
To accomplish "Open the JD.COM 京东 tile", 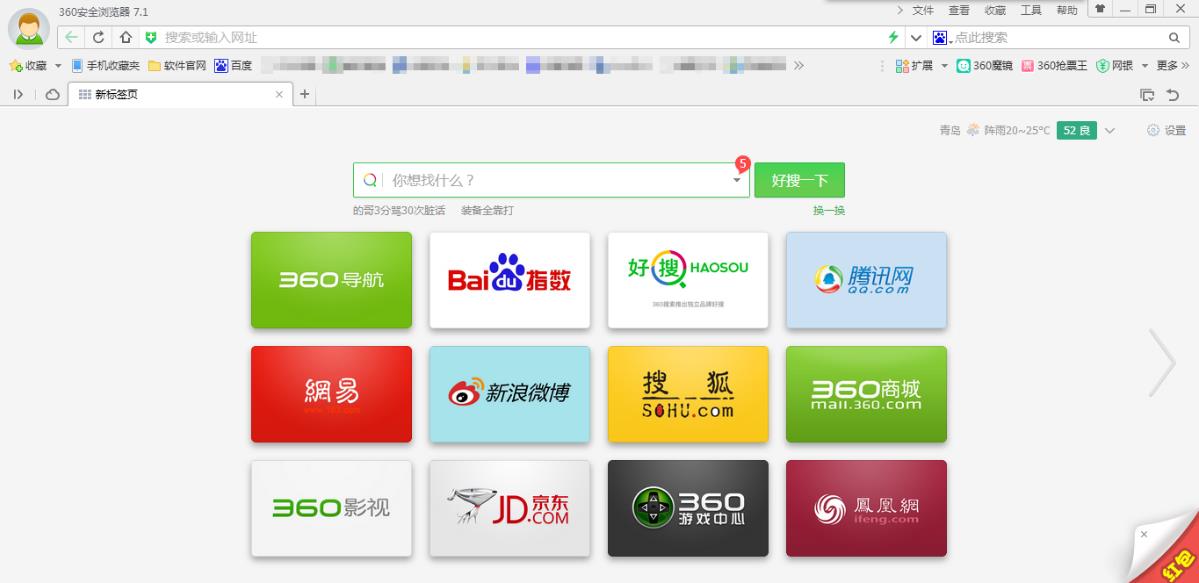I will click(509, 508).
